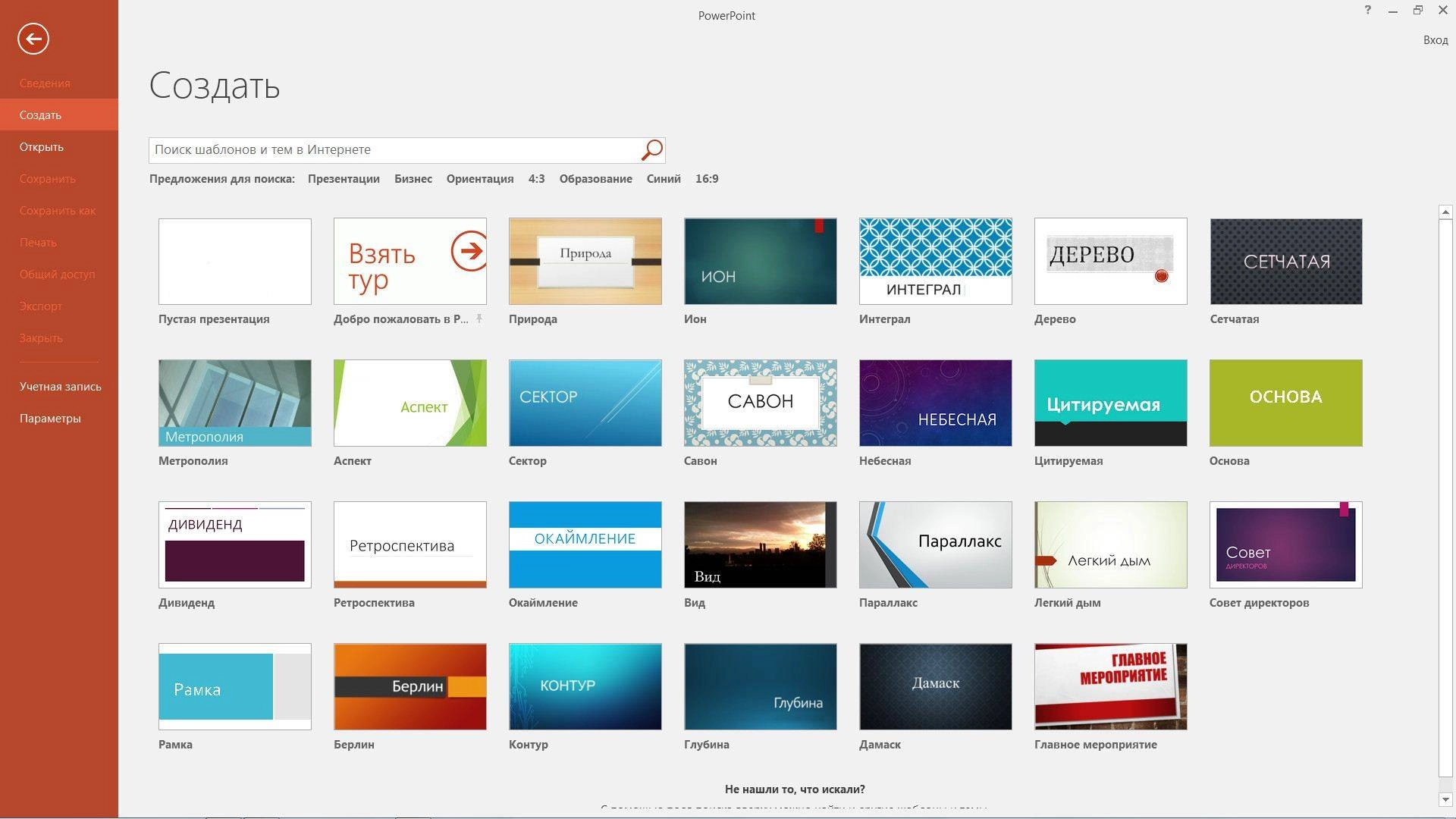
Task: Choose the Пустая презентация thumbnail
Action: 235,262
